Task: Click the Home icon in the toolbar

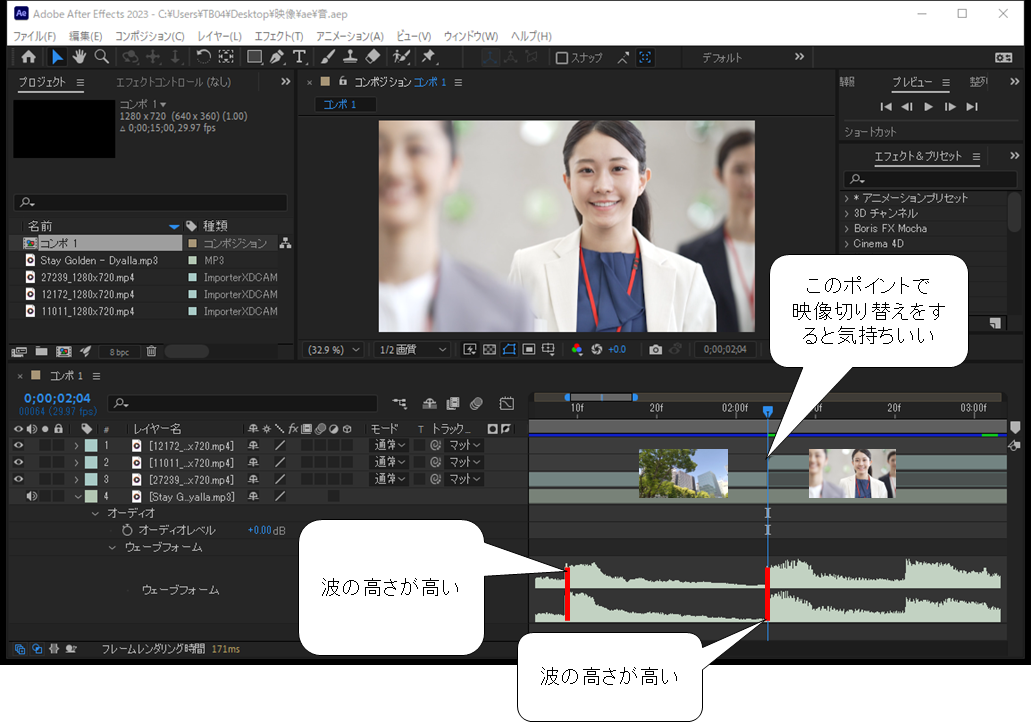Action: [x=28, y=57]
